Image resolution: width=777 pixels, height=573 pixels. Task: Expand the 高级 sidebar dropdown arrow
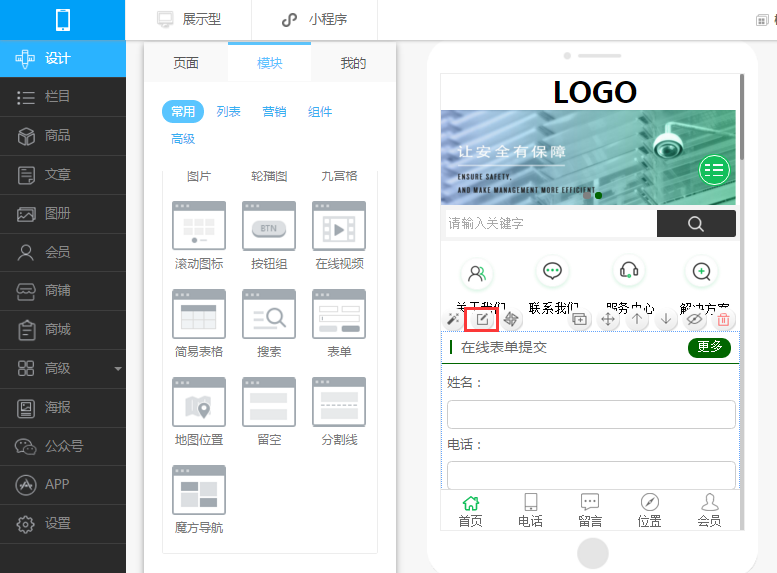pos(118,369)
